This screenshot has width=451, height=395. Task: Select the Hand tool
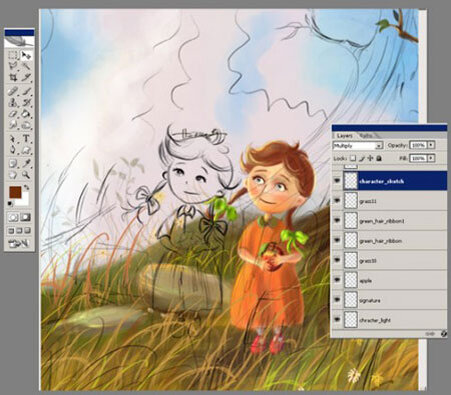(13, 174)
